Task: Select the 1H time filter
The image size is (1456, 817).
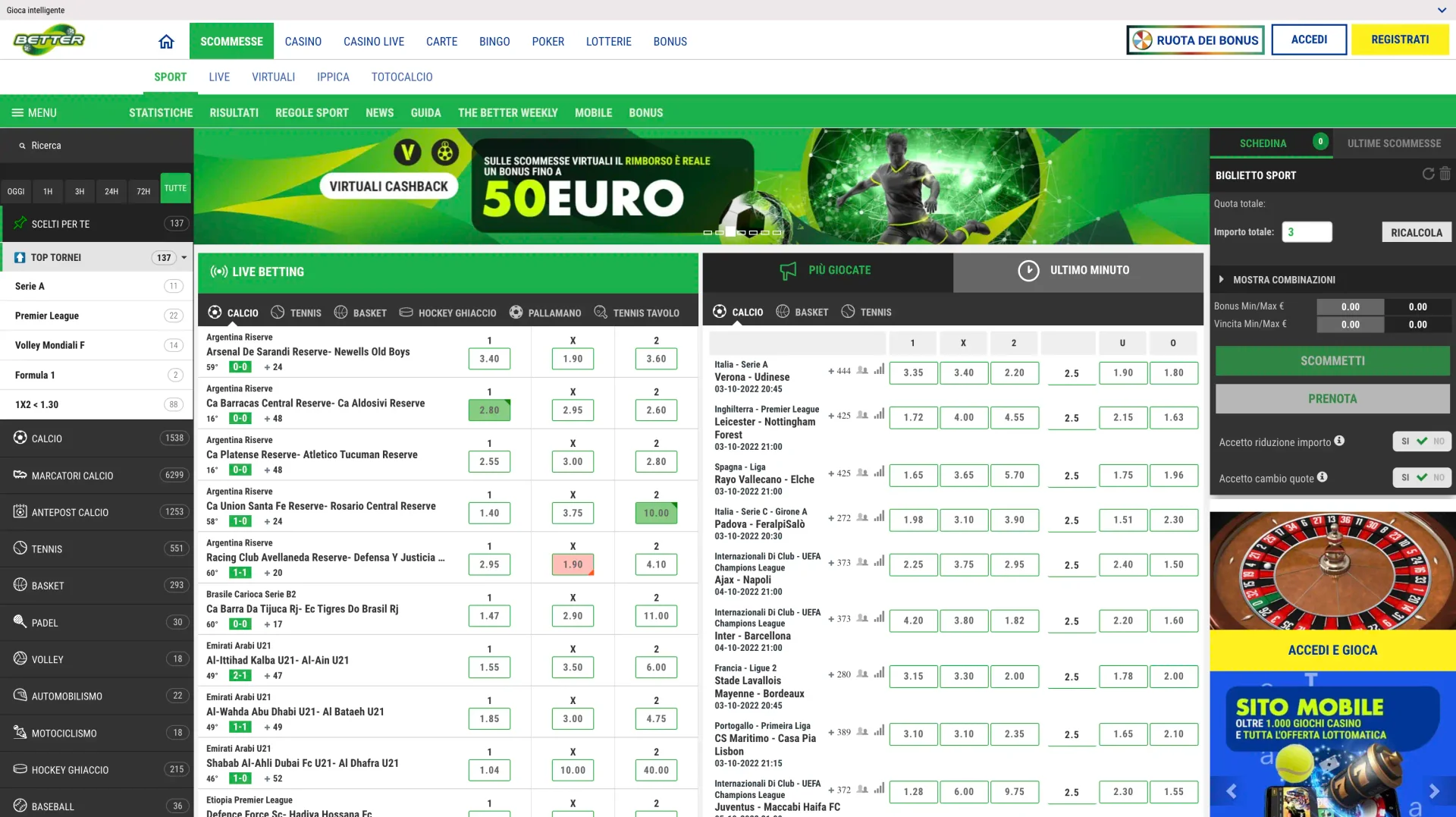Action: [x=48, y=191]
